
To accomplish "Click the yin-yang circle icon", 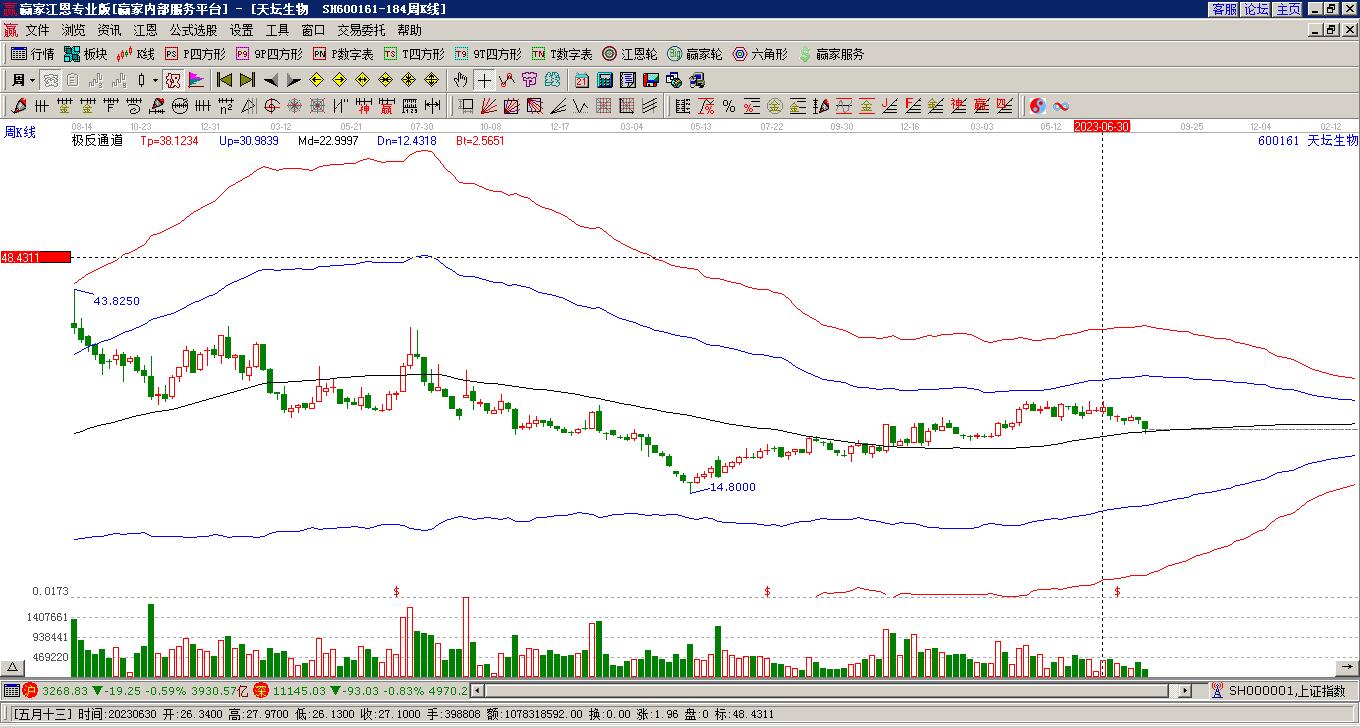I will tap(1037, 106).
